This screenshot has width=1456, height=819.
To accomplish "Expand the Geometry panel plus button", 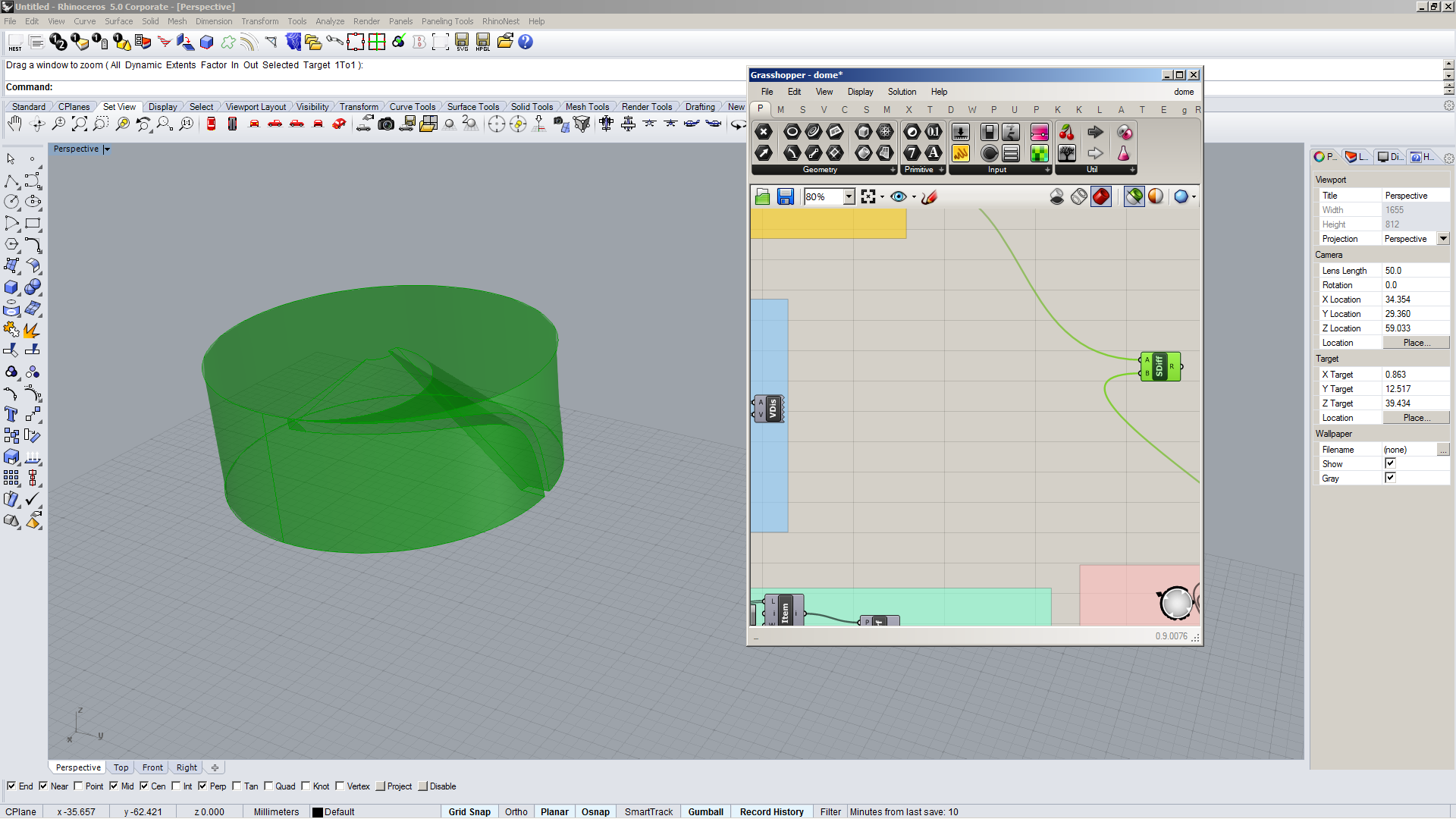I will point(893,170).
